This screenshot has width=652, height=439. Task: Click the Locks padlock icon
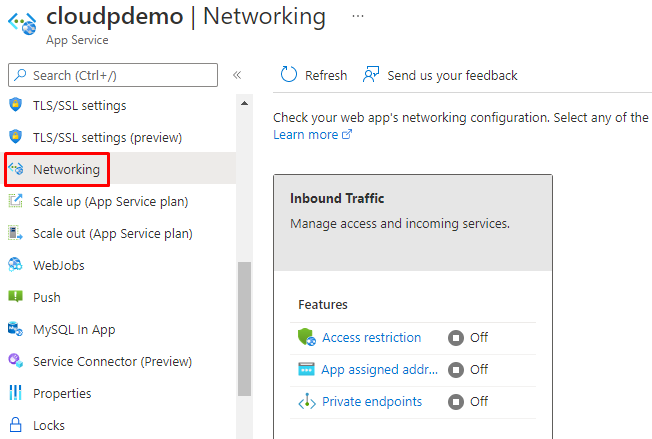(x=16, y=425)
